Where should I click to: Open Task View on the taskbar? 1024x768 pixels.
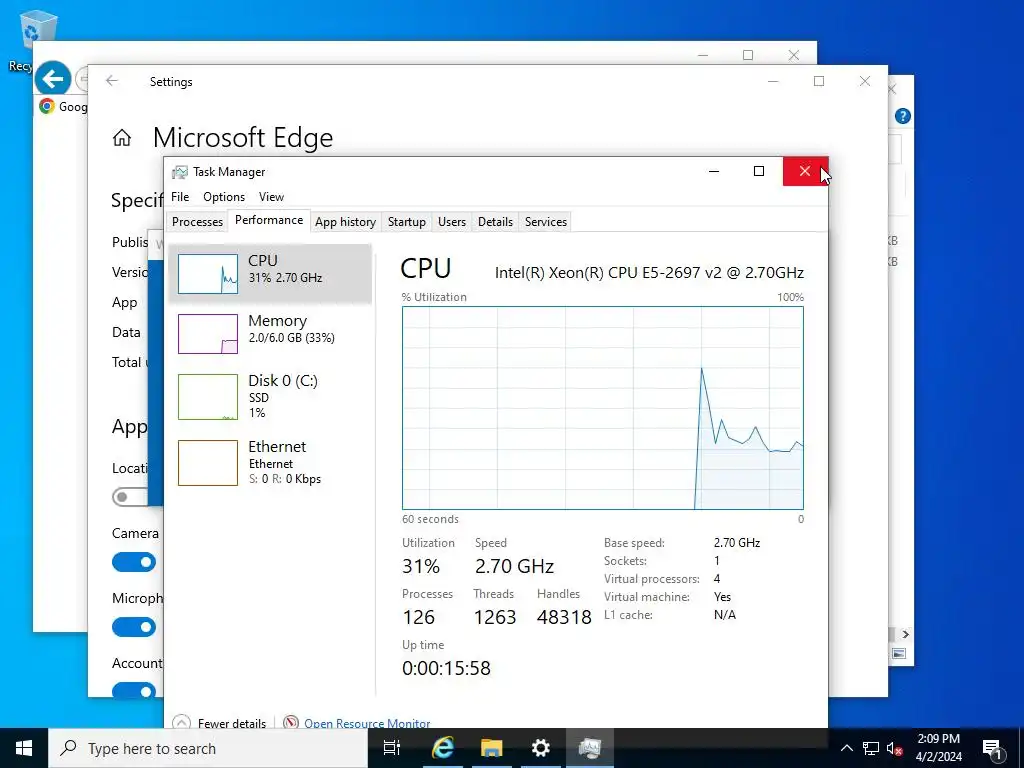(392, 748)
